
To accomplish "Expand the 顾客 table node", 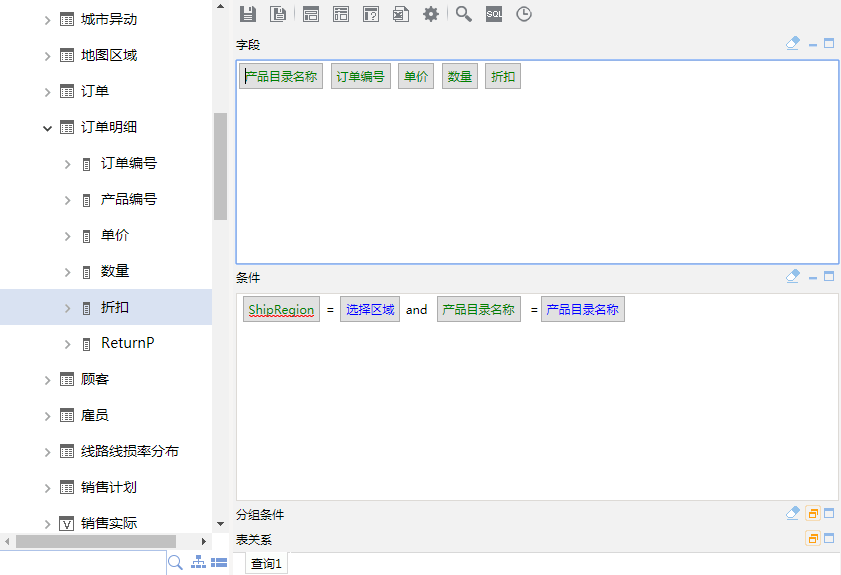I will click(x=47, y=380).
